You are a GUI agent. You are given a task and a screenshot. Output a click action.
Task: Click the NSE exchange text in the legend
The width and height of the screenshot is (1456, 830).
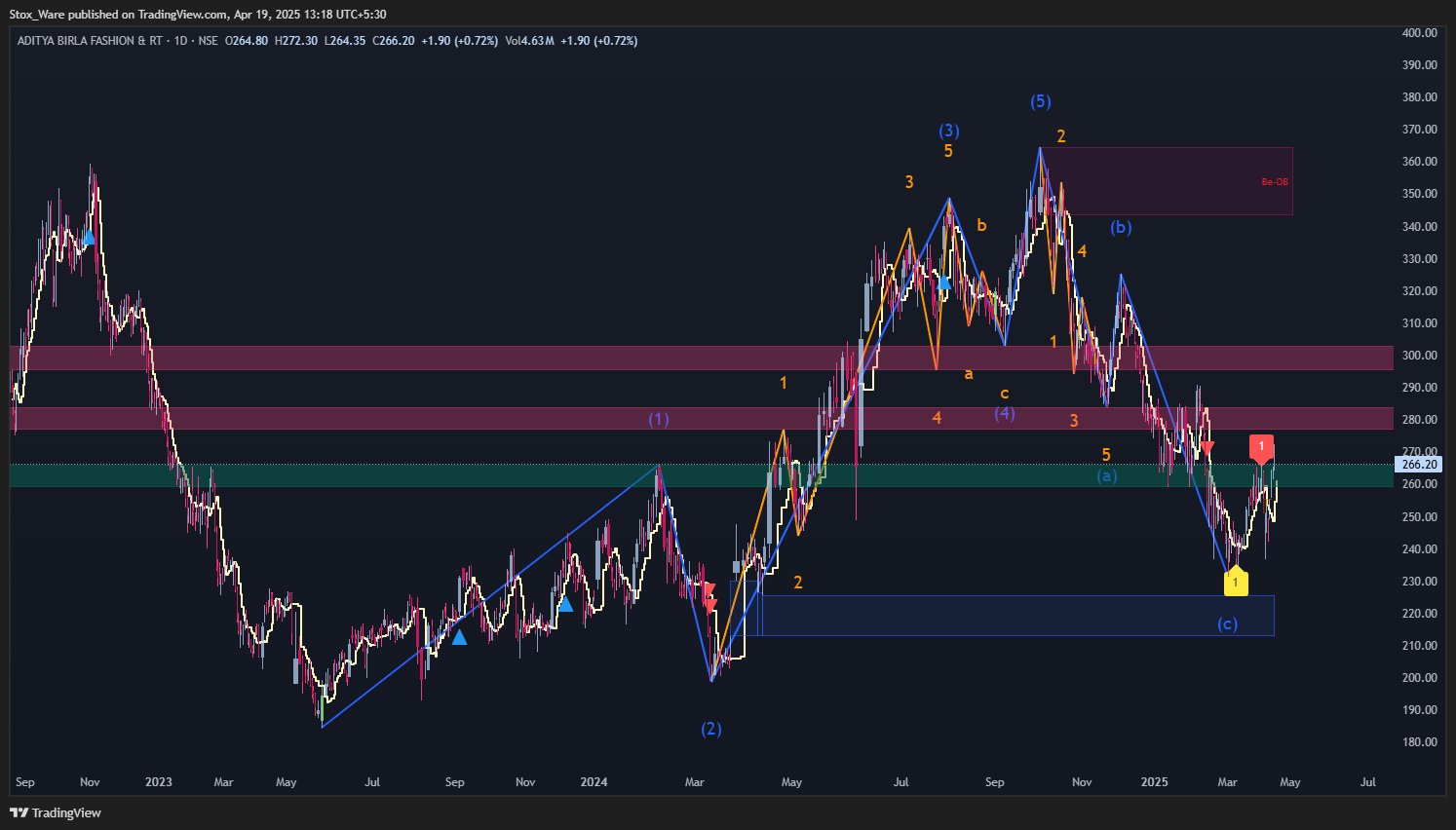[208, 41]
